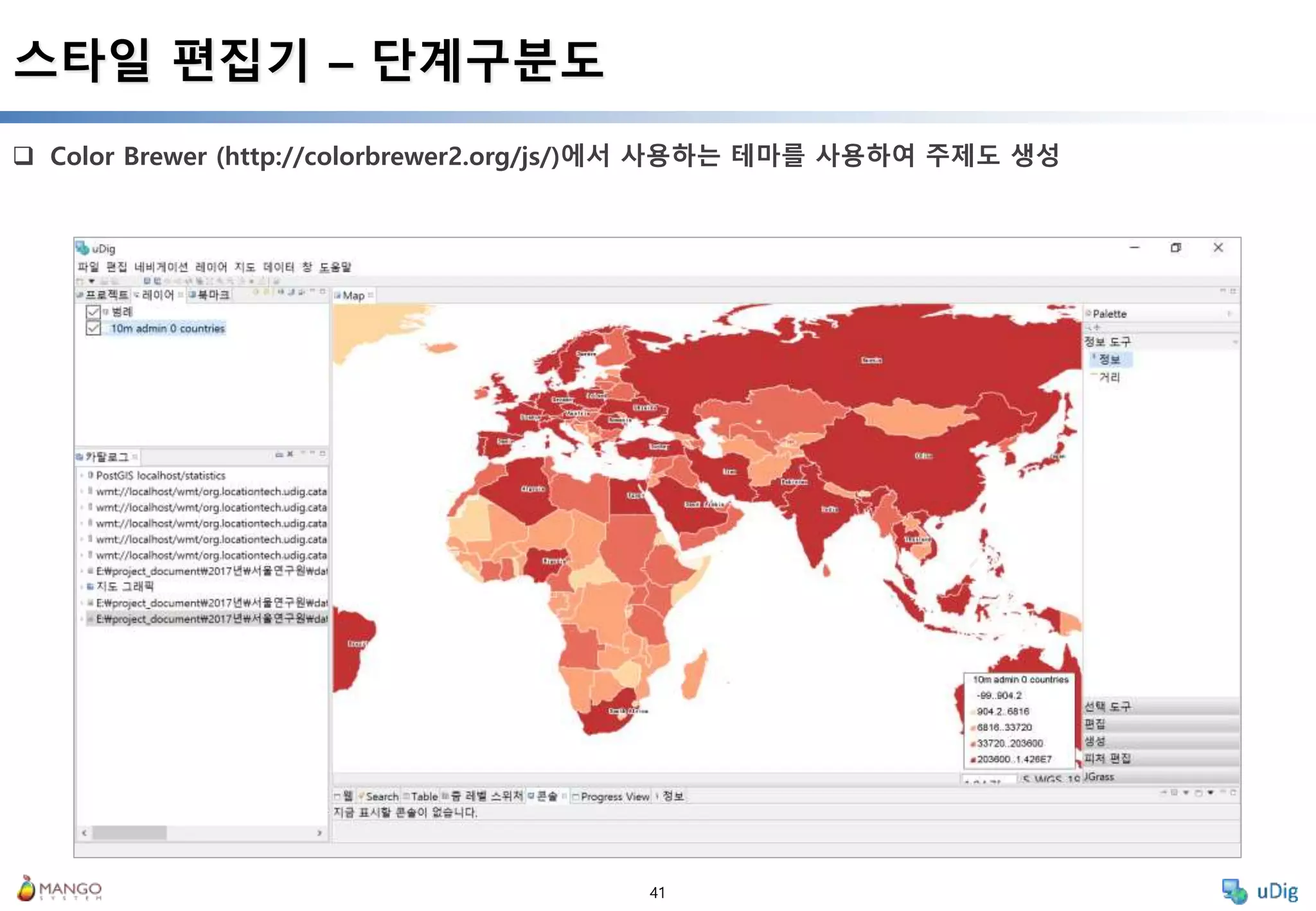Select the 정보 info tool

[x=1110, y=359]
